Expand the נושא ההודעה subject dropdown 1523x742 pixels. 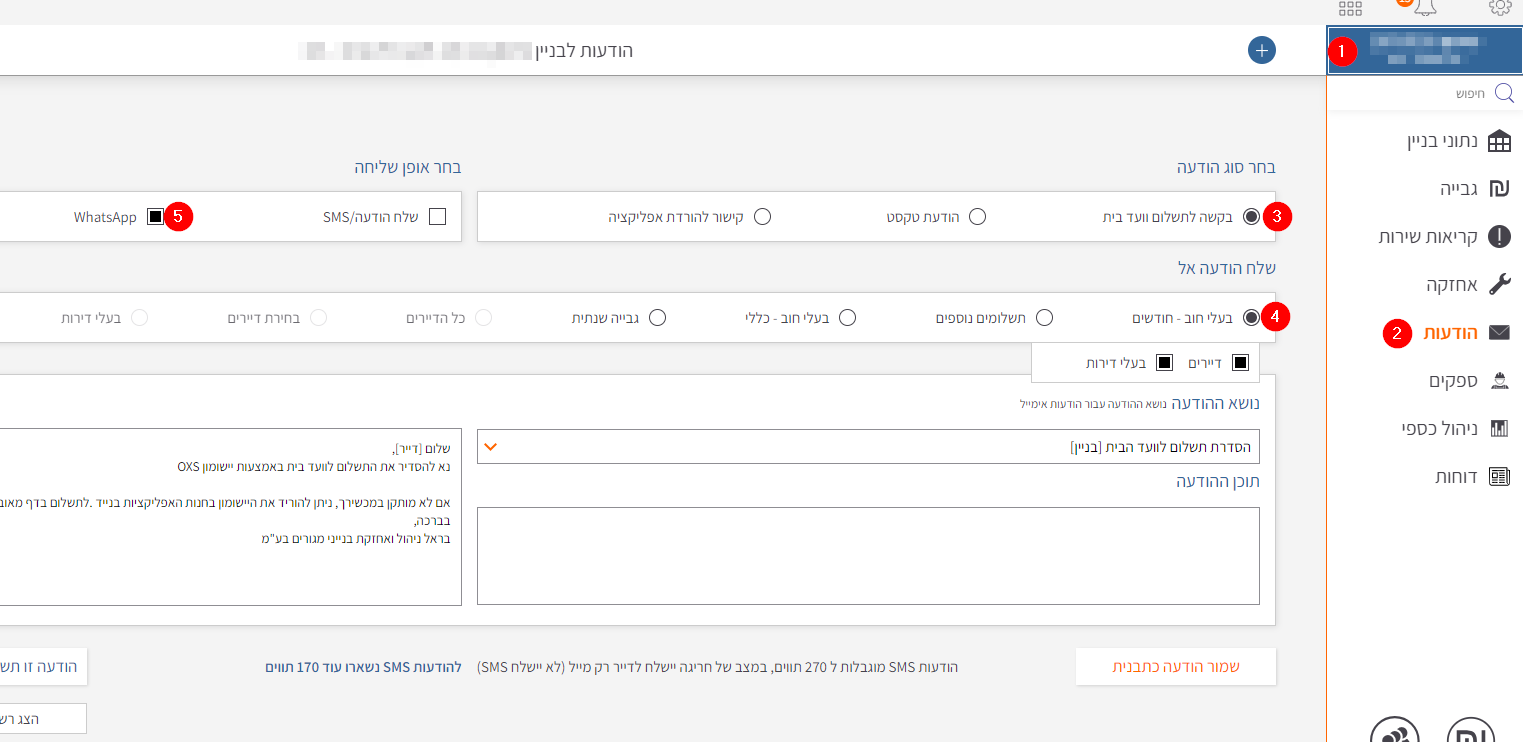click(868, 447)
